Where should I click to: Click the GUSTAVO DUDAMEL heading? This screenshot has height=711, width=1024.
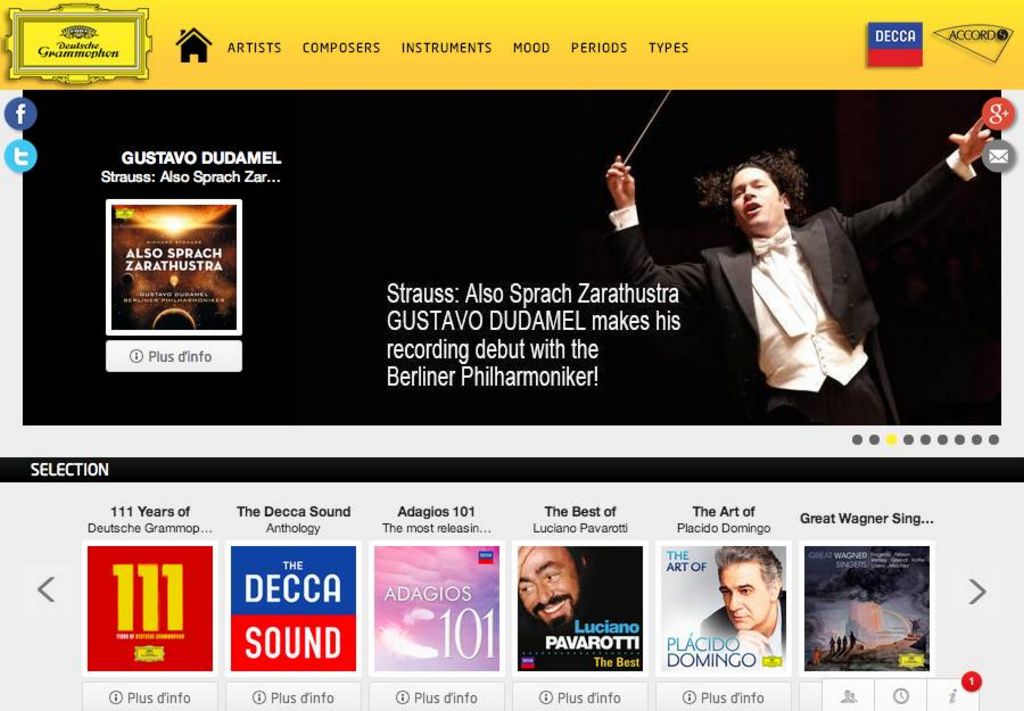pos(201,157)
